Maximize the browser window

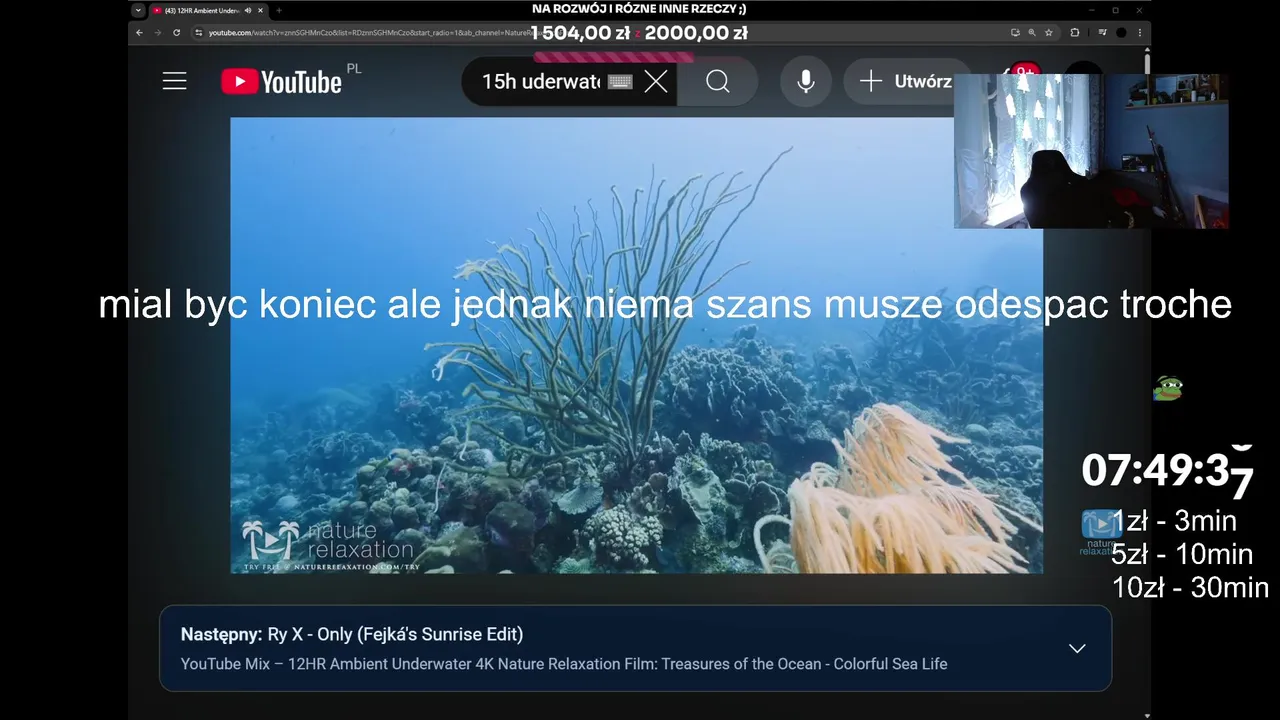click(1115, 10)
